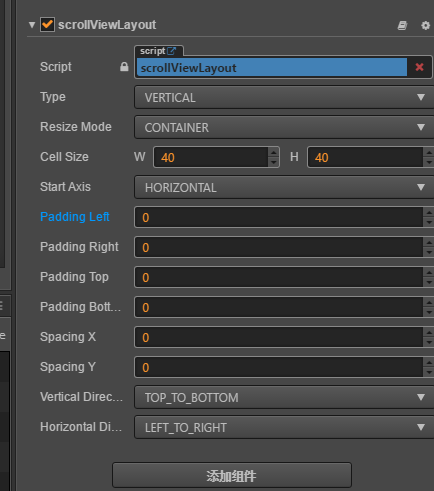Click the Start Axis label

point(65,187)
